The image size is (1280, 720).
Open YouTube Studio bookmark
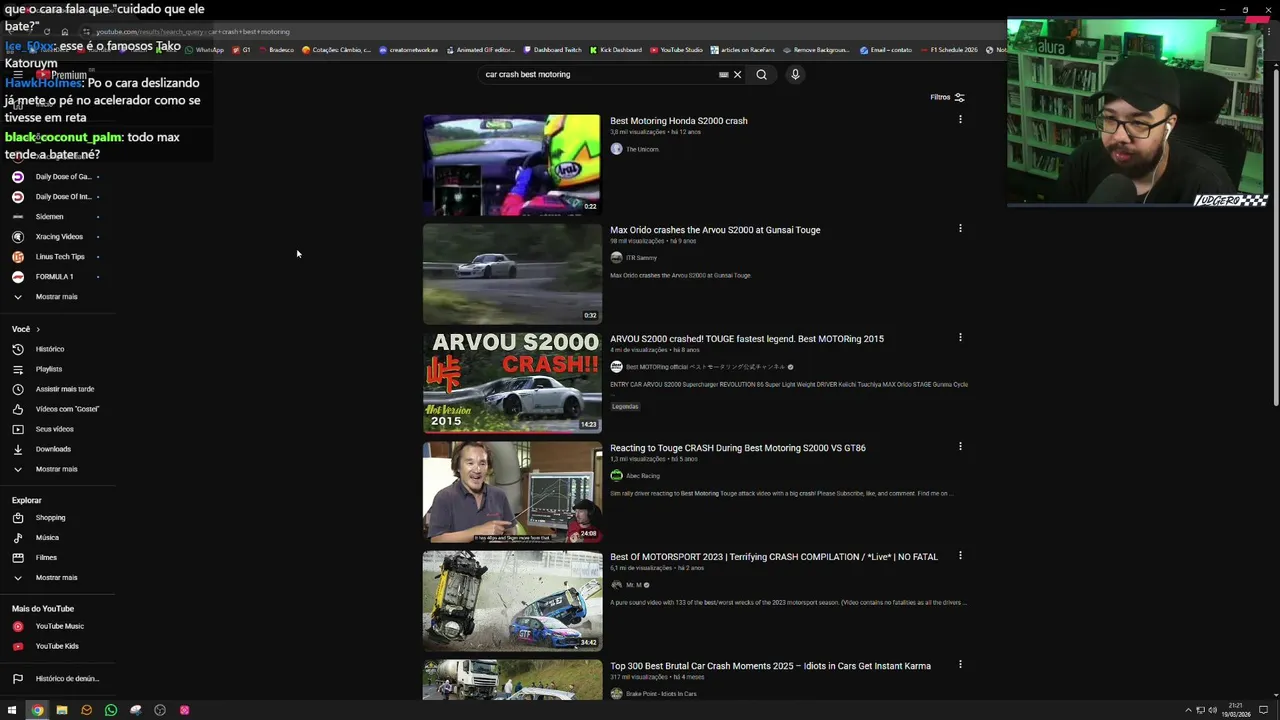(676, 50)
